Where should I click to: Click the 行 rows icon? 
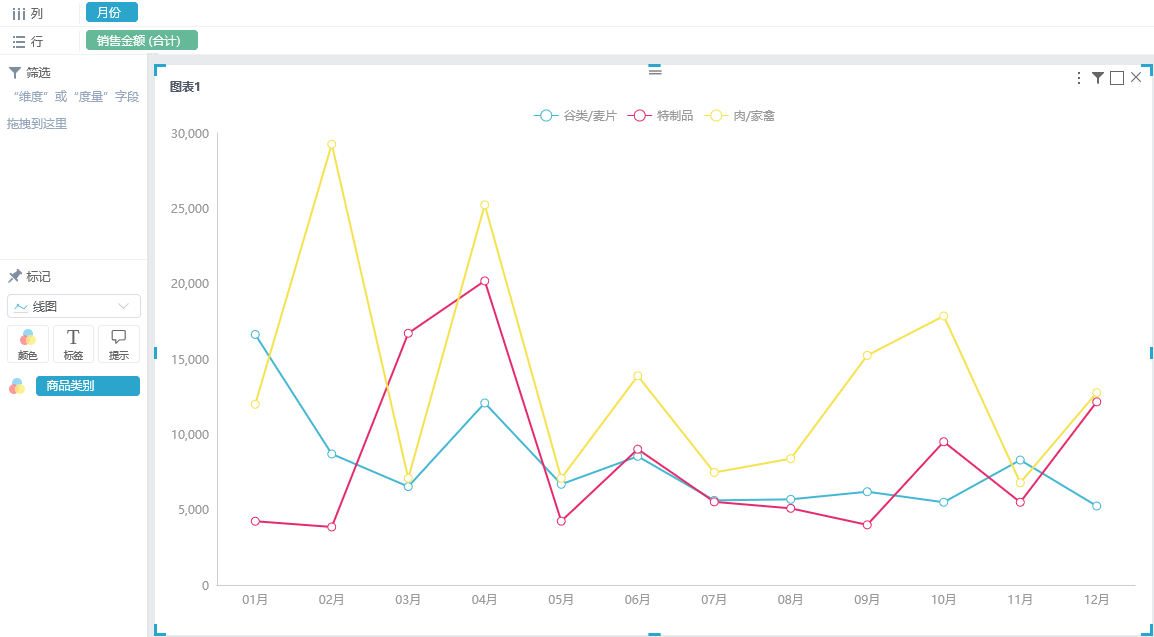[x=18, y=41]
